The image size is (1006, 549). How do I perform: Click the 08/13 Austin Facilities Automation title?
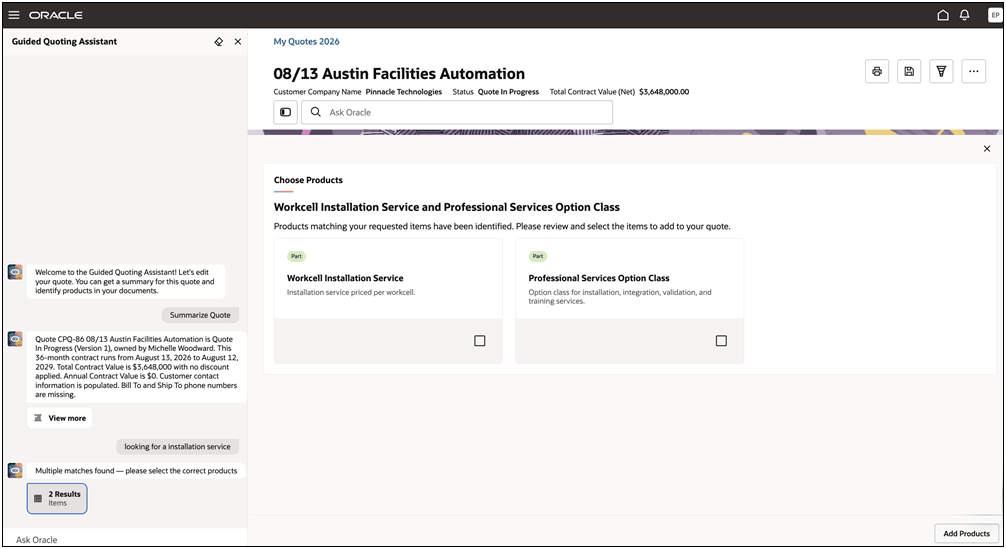[x=399, y=74]
